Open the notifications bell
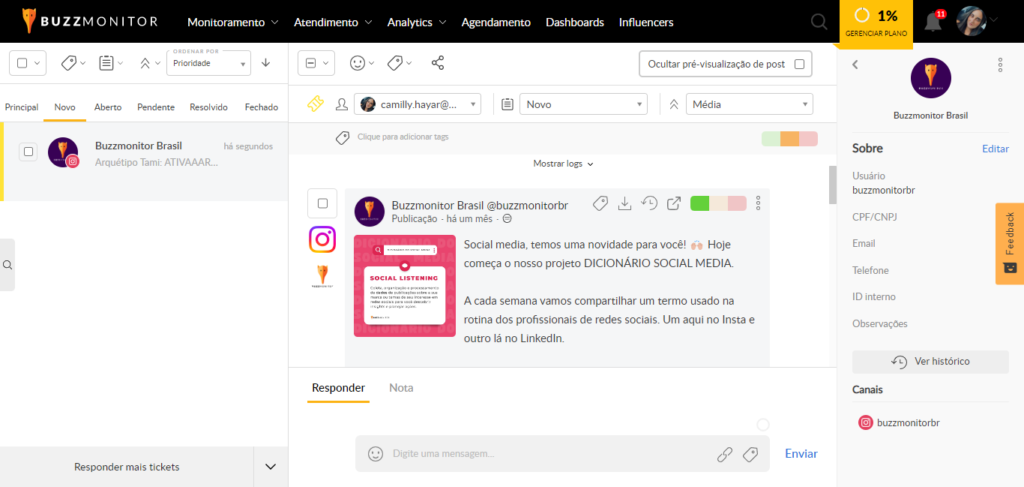 932,22
